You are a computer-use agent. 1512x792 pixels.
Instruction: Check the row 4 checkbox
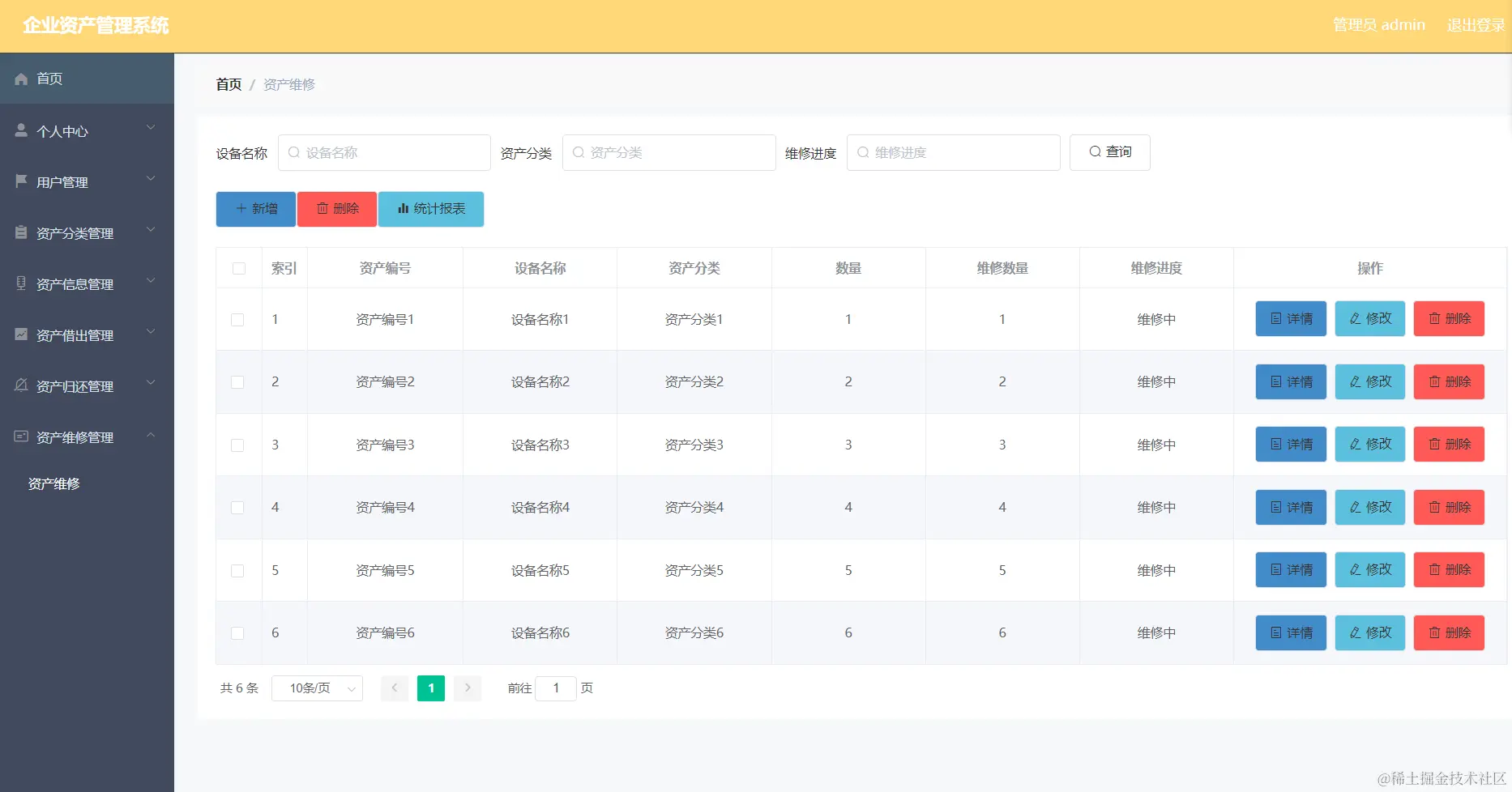[x=237, y=508]
